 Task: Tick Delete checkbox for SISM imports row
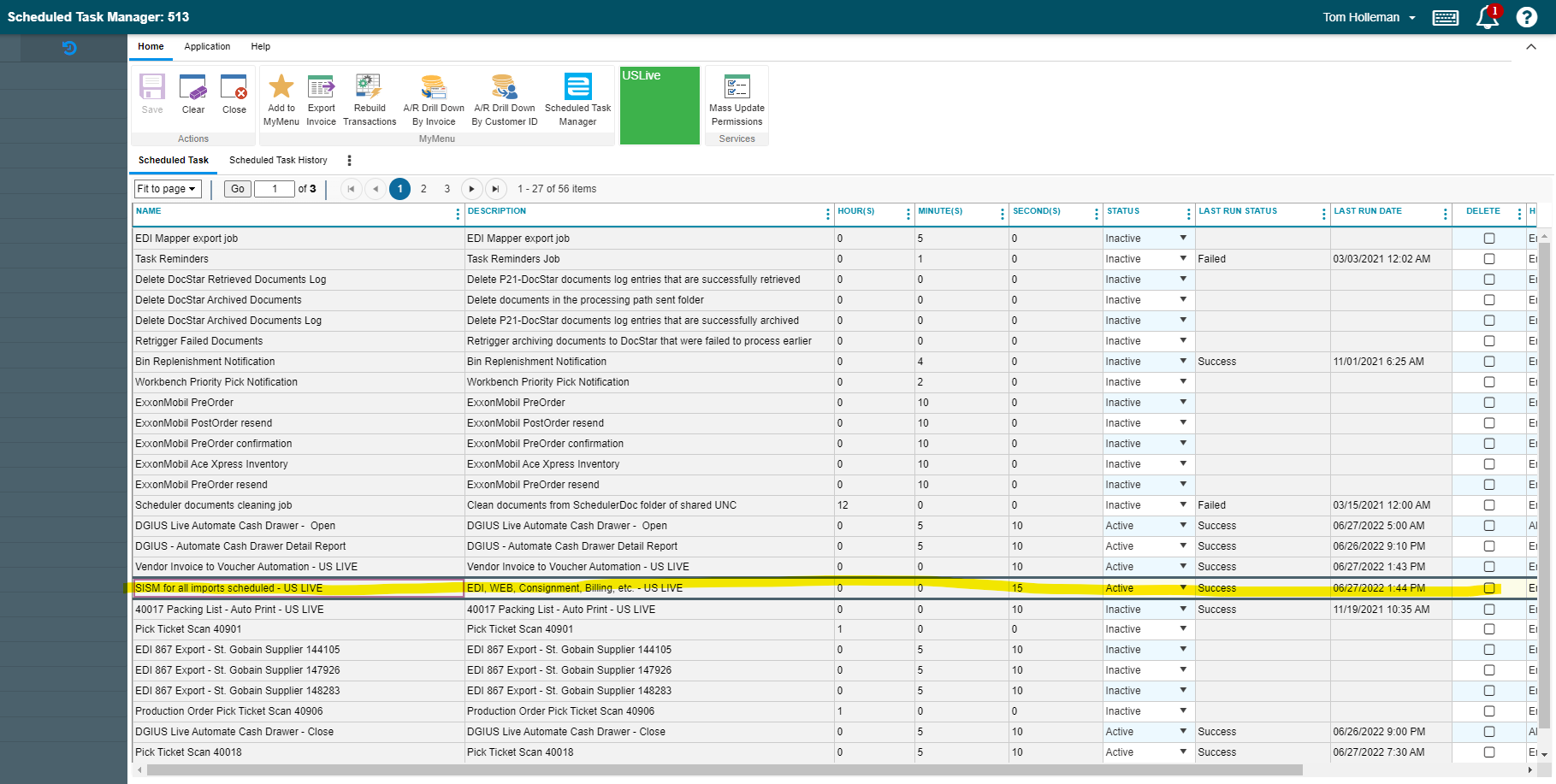(x=1489, y=588)
